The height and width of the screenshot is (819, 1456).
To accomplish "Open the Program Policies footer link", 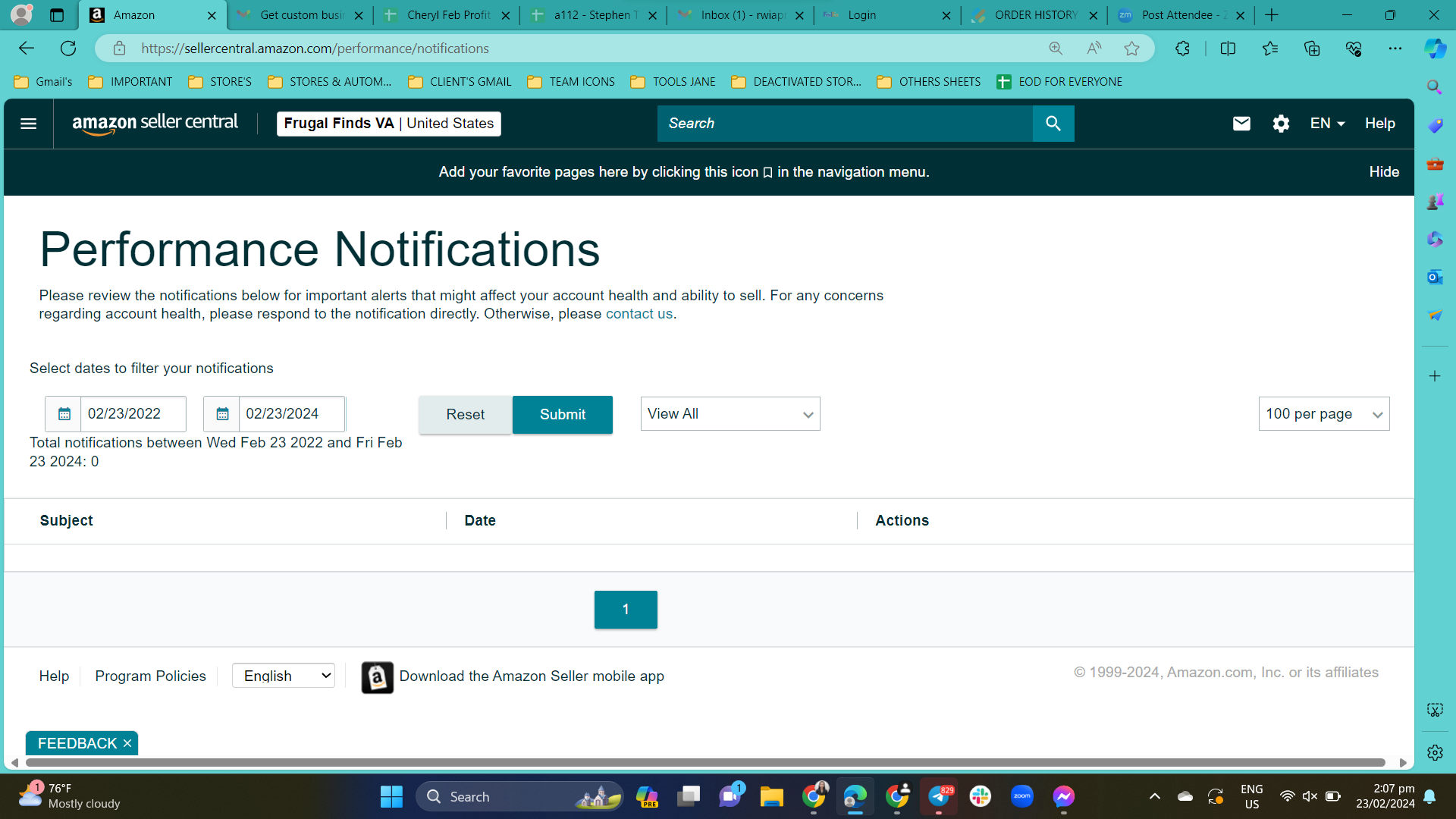I will (x=150, y=676).
